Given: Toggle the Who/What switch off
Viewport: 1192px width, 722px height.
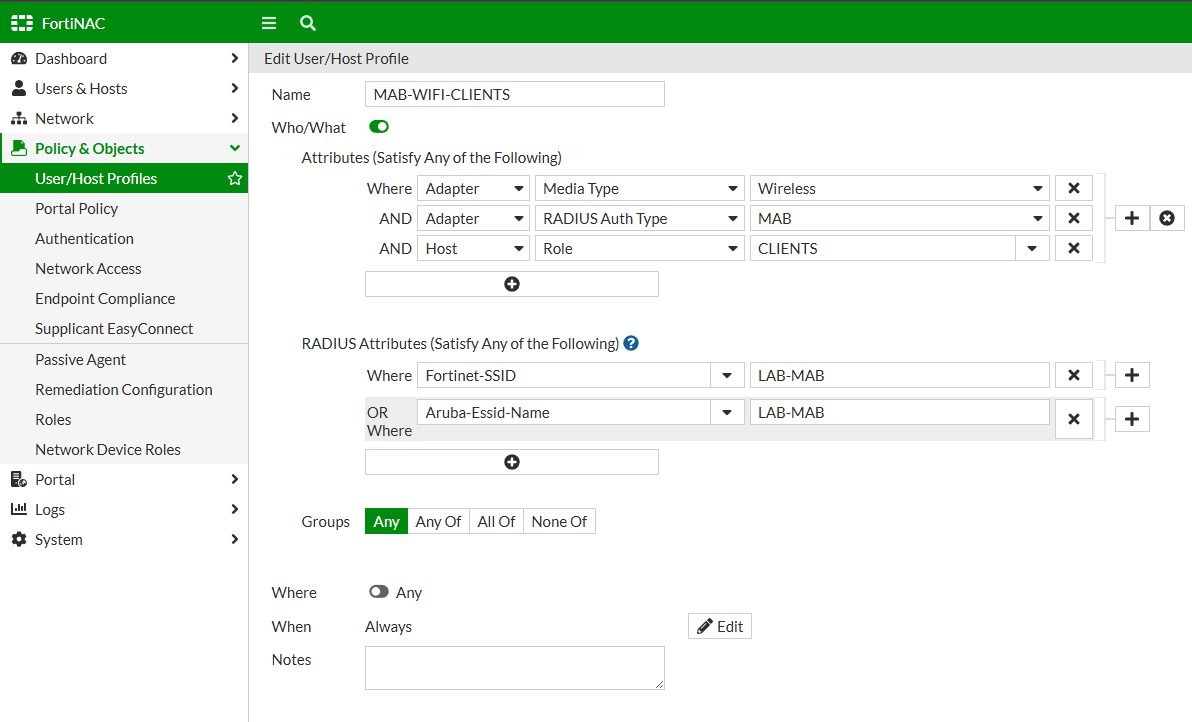Looking at the screenshot, I should click(379, 127).
